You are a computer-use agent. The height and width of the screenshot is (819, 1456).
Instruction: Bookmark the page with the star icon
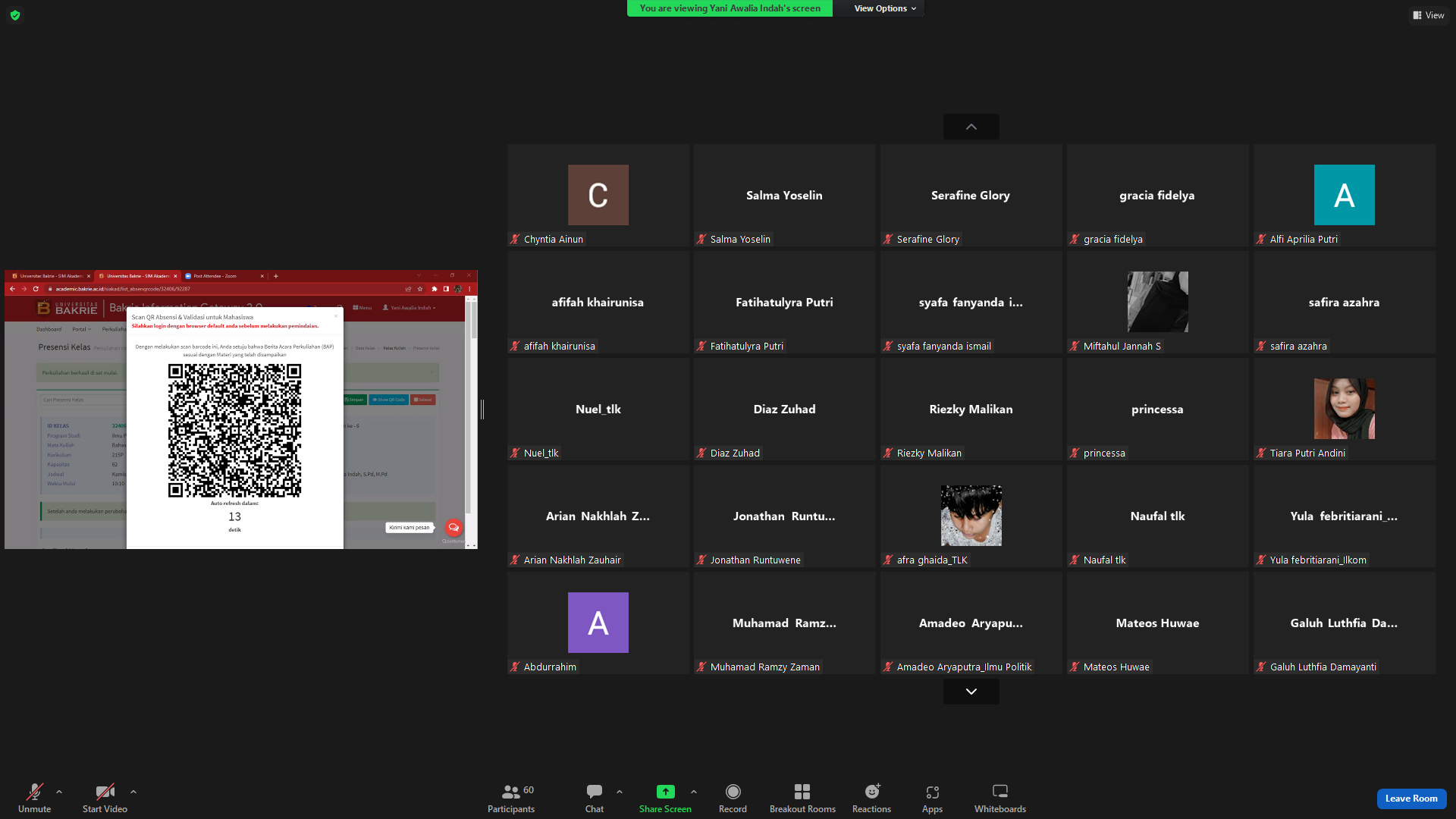tap(420, 289)
